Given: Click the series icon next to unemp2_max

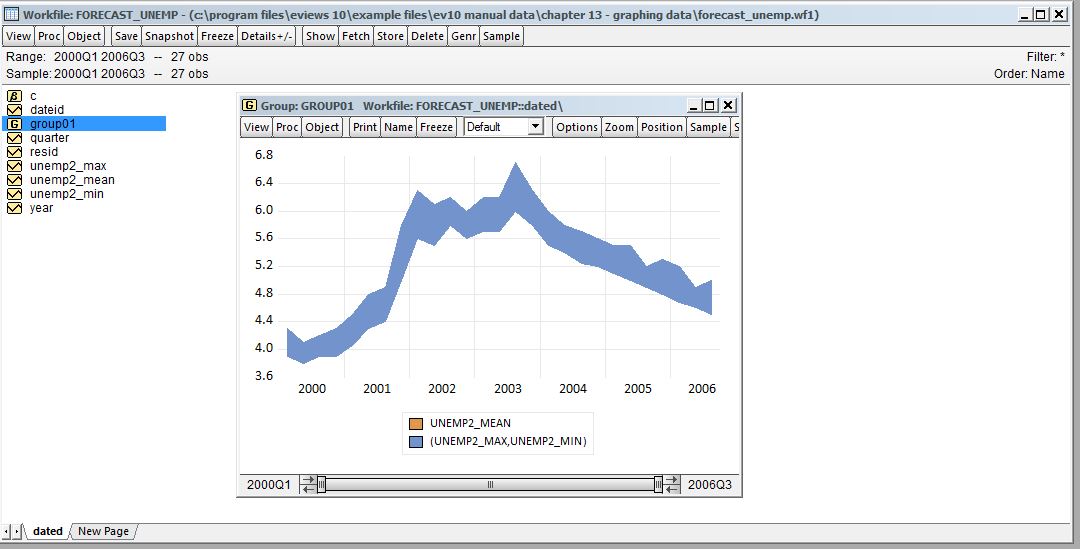Looking at the screenshot, I should [14, 166].
